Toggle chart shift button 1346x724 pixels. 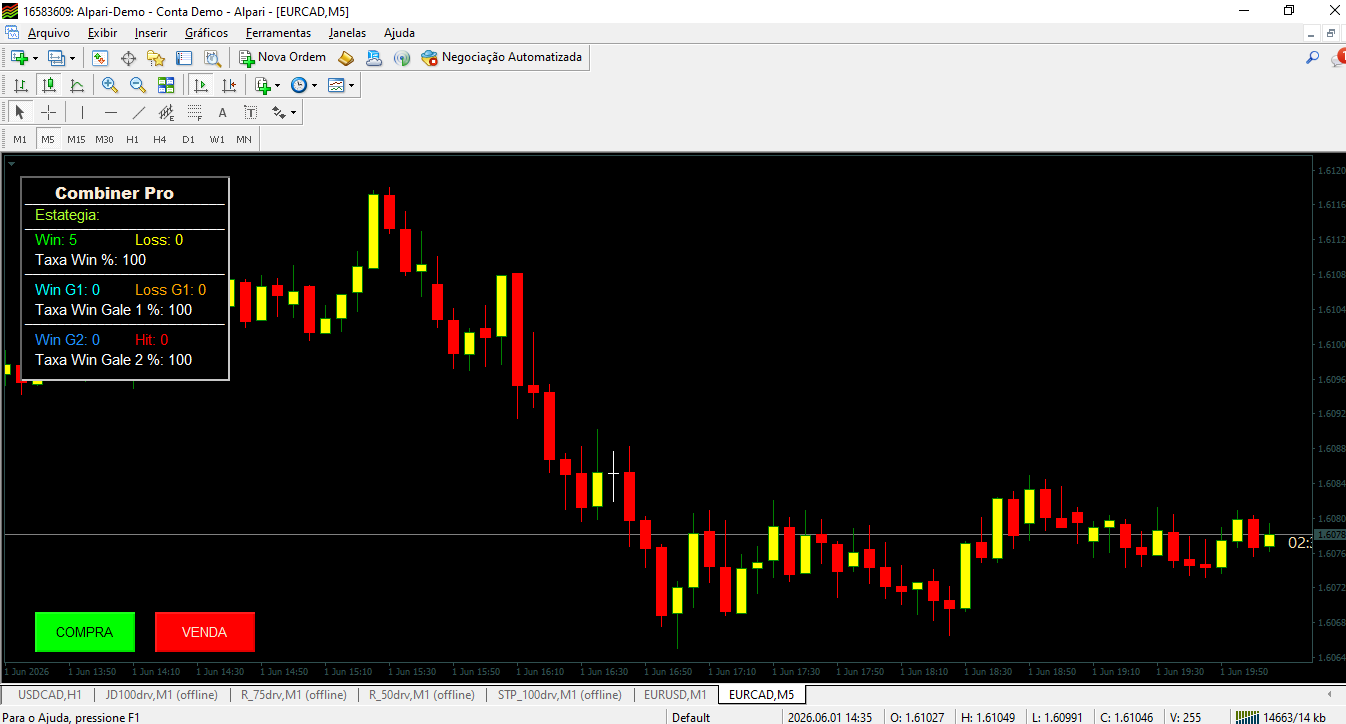pos(229,85)
